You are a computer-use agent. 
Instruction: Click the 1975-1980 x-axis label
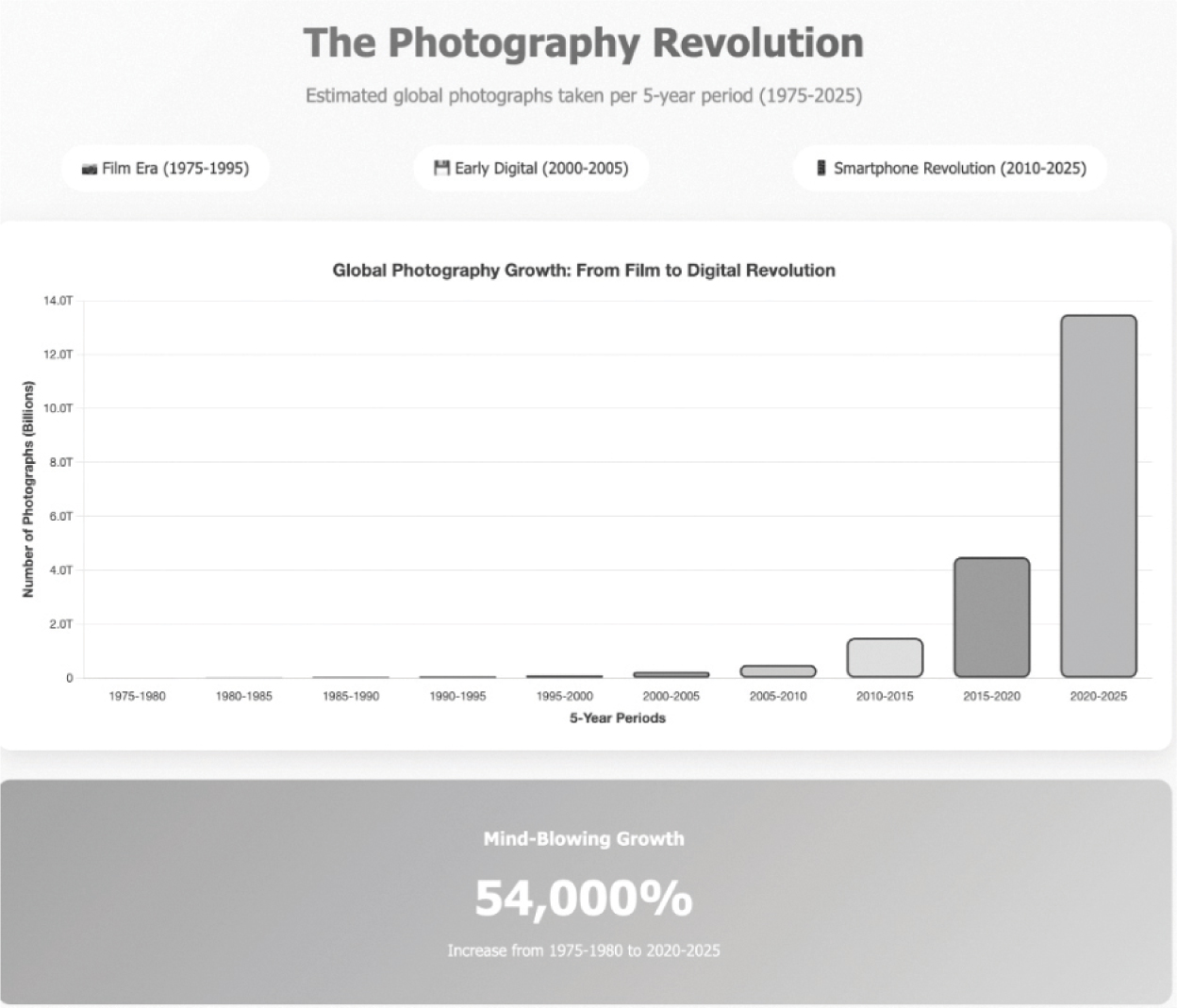point(137,697)
